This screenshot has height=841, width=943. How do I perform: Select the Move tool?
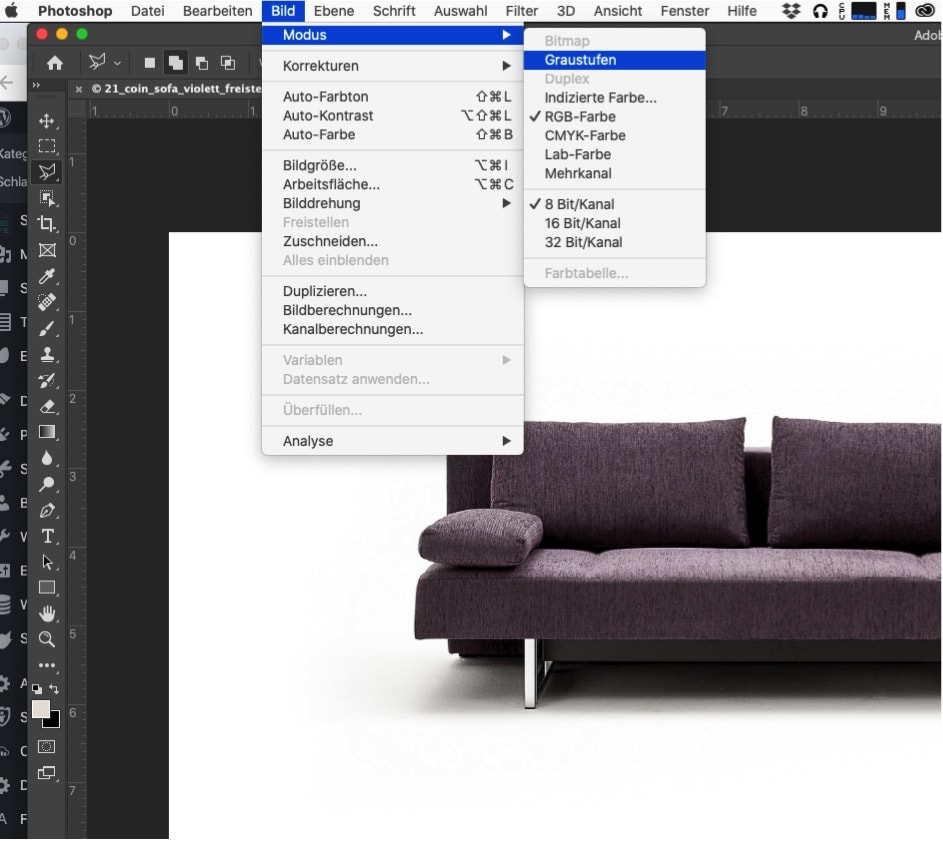[x=47, y=121]
